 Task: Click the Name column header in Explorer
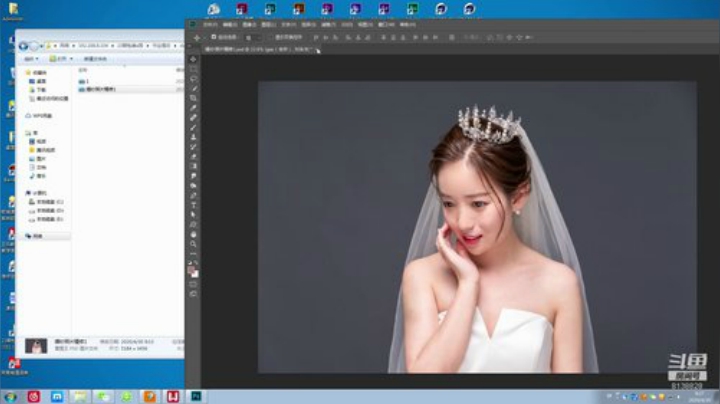(x=83, y=70)
